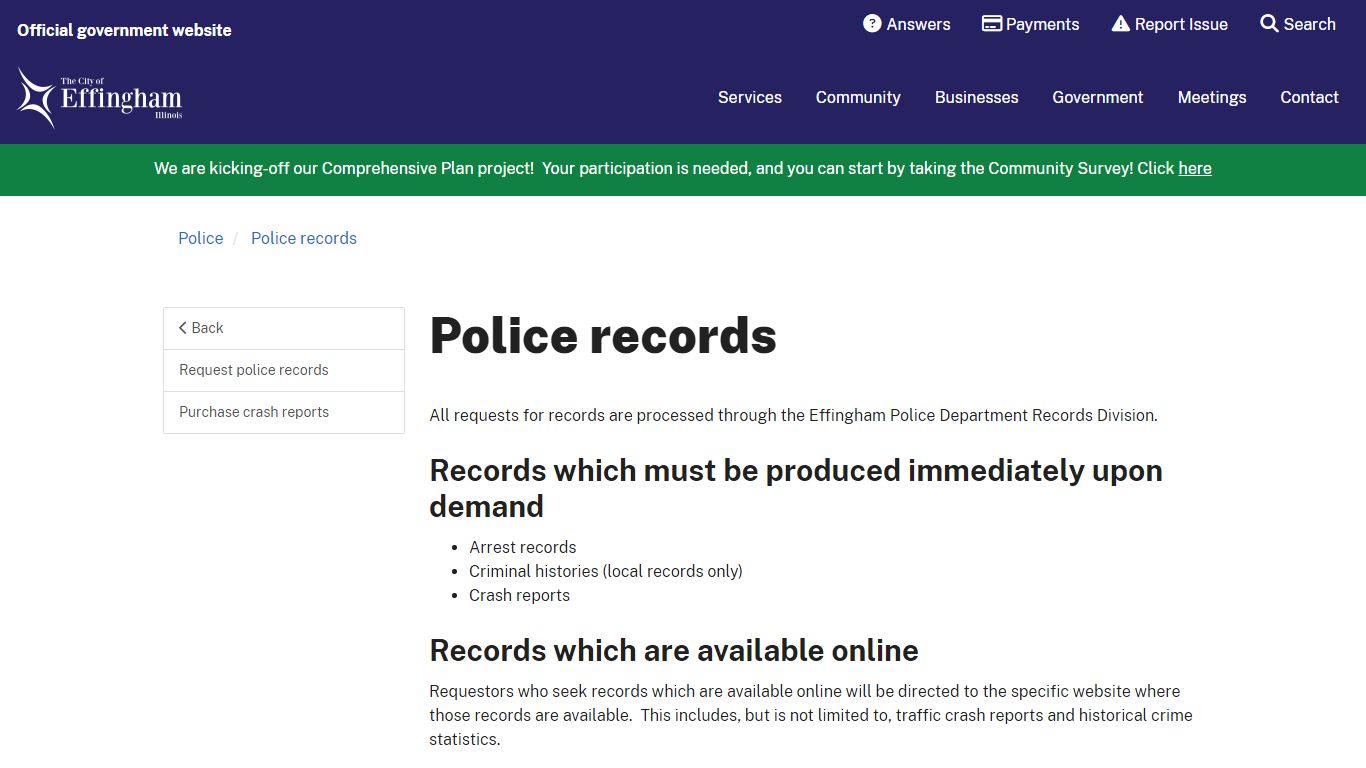Viewport: 1366px width, 768px height.
Task: Open the Businesses menu
Action: (977, 97)
